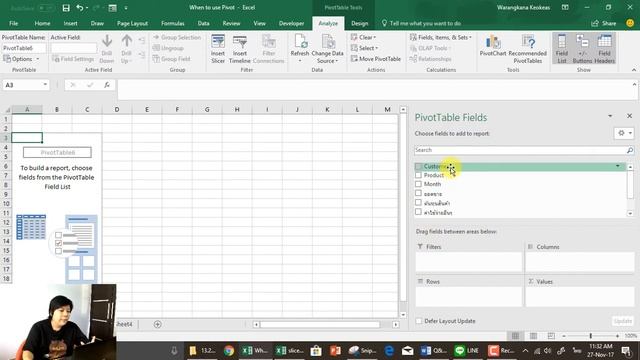Click the Insert Slicer icon
The height and width of the screenshot is (360, 640).
[x=218, y=49]
